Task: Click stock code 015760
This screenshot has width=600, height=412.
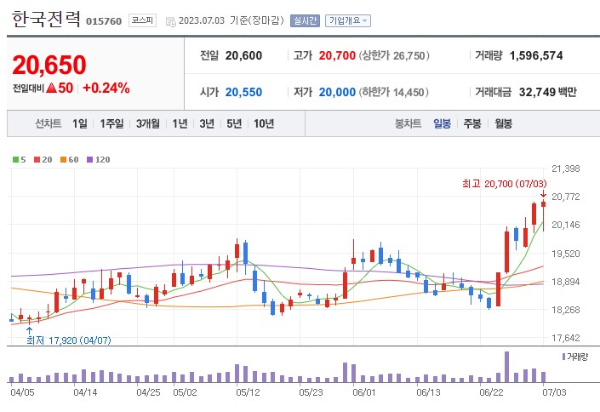Action: coord(104,21)
